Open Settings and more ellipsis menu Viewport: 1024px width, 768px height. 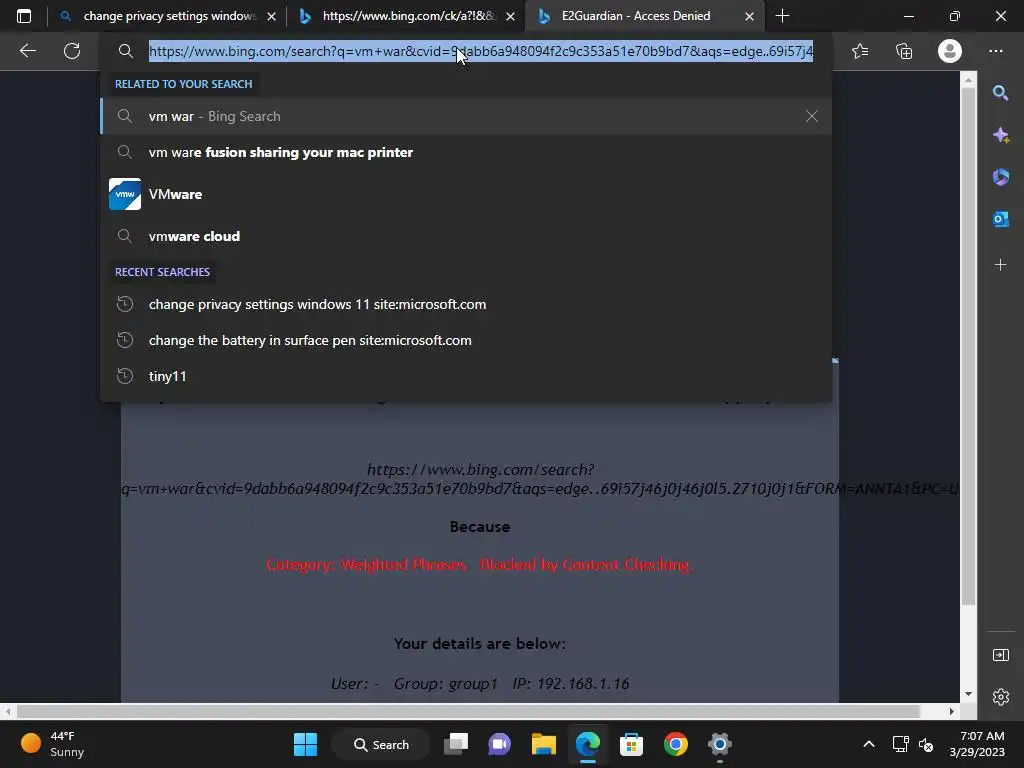[996, 51]
